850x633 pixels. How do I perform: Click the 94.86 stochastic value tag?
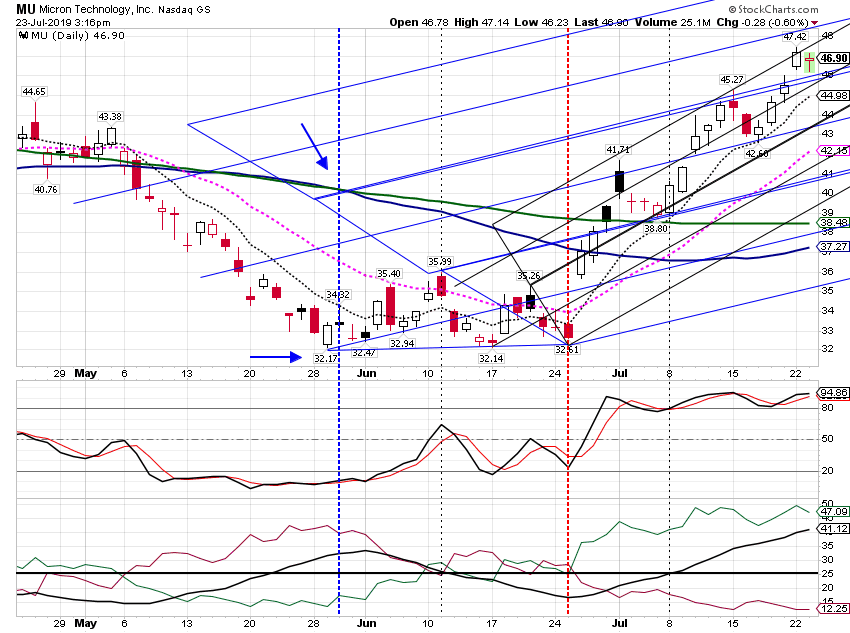(834, 393)
